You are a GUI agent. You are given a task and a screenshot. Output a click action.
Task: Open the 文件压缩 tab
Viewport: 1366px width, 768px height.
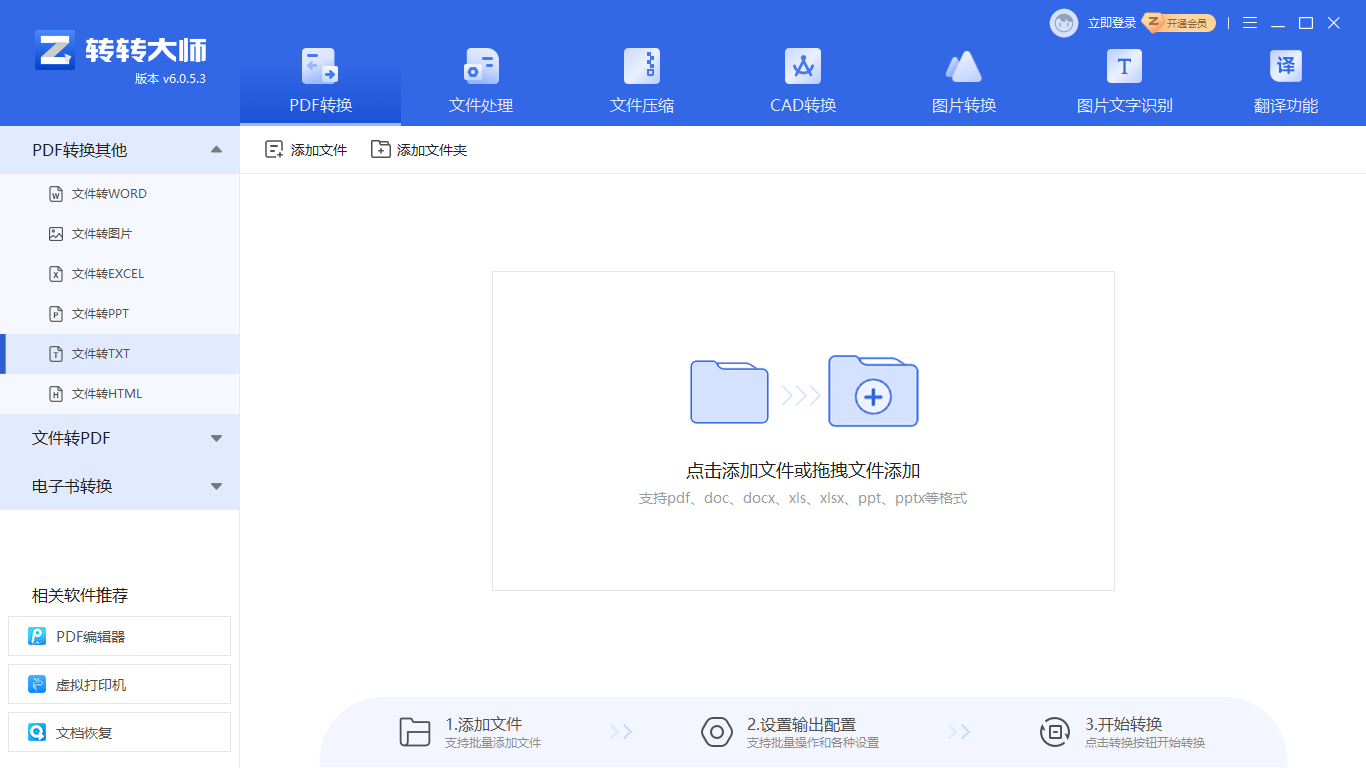[642, 82]
